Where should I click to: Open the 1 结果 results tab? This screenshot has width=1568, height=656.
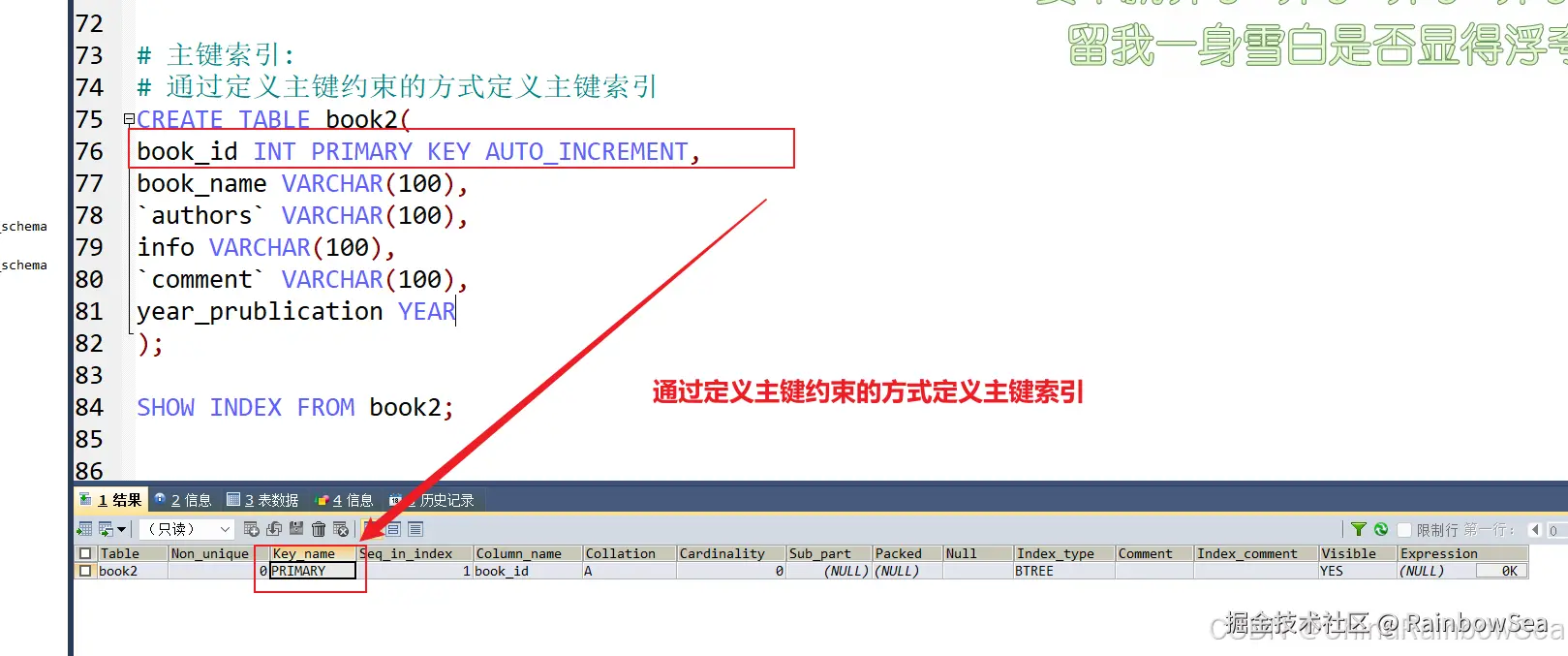point(111,500)
